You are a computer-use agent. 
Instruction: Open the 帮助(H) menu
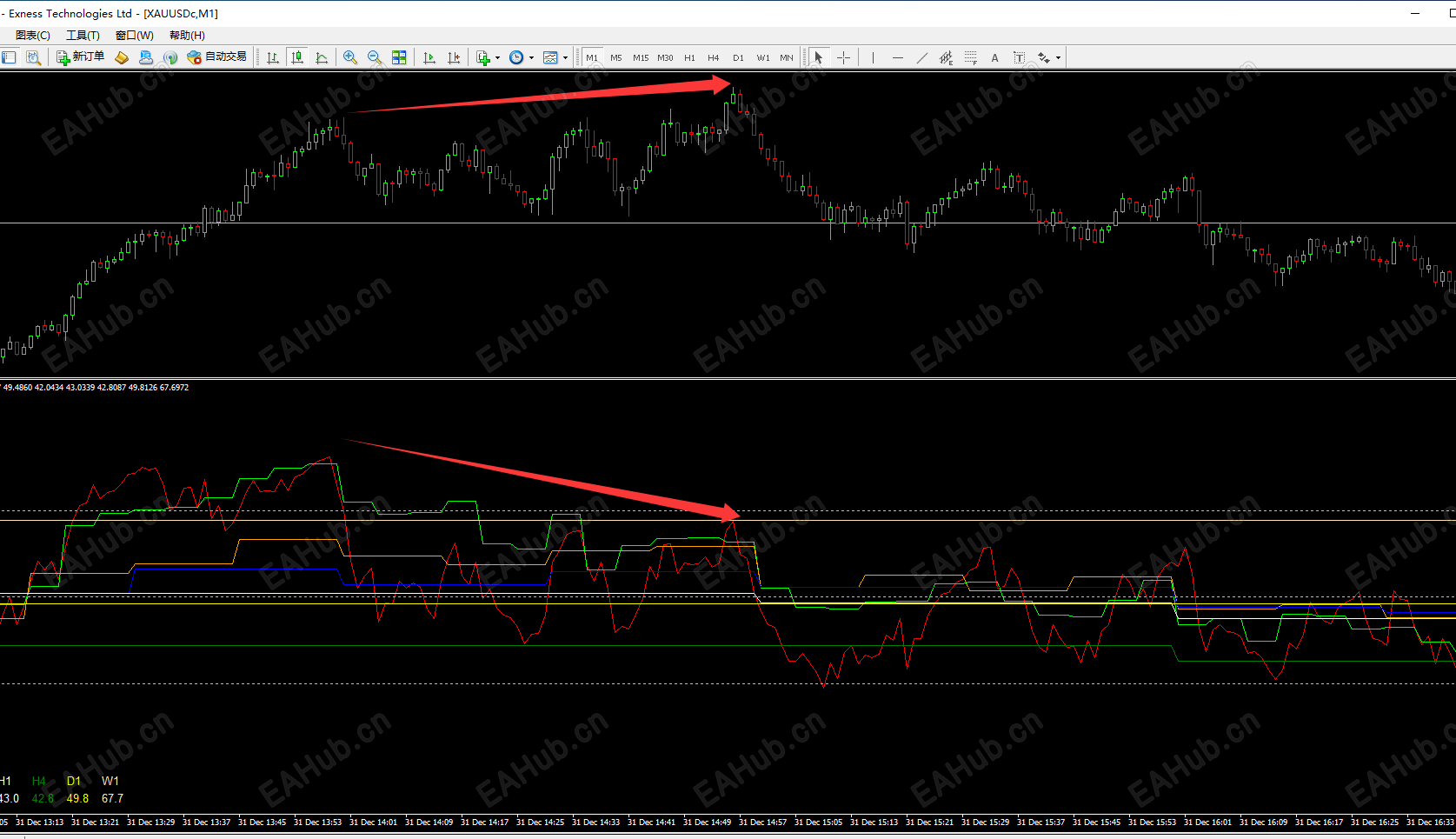point(187,35)
